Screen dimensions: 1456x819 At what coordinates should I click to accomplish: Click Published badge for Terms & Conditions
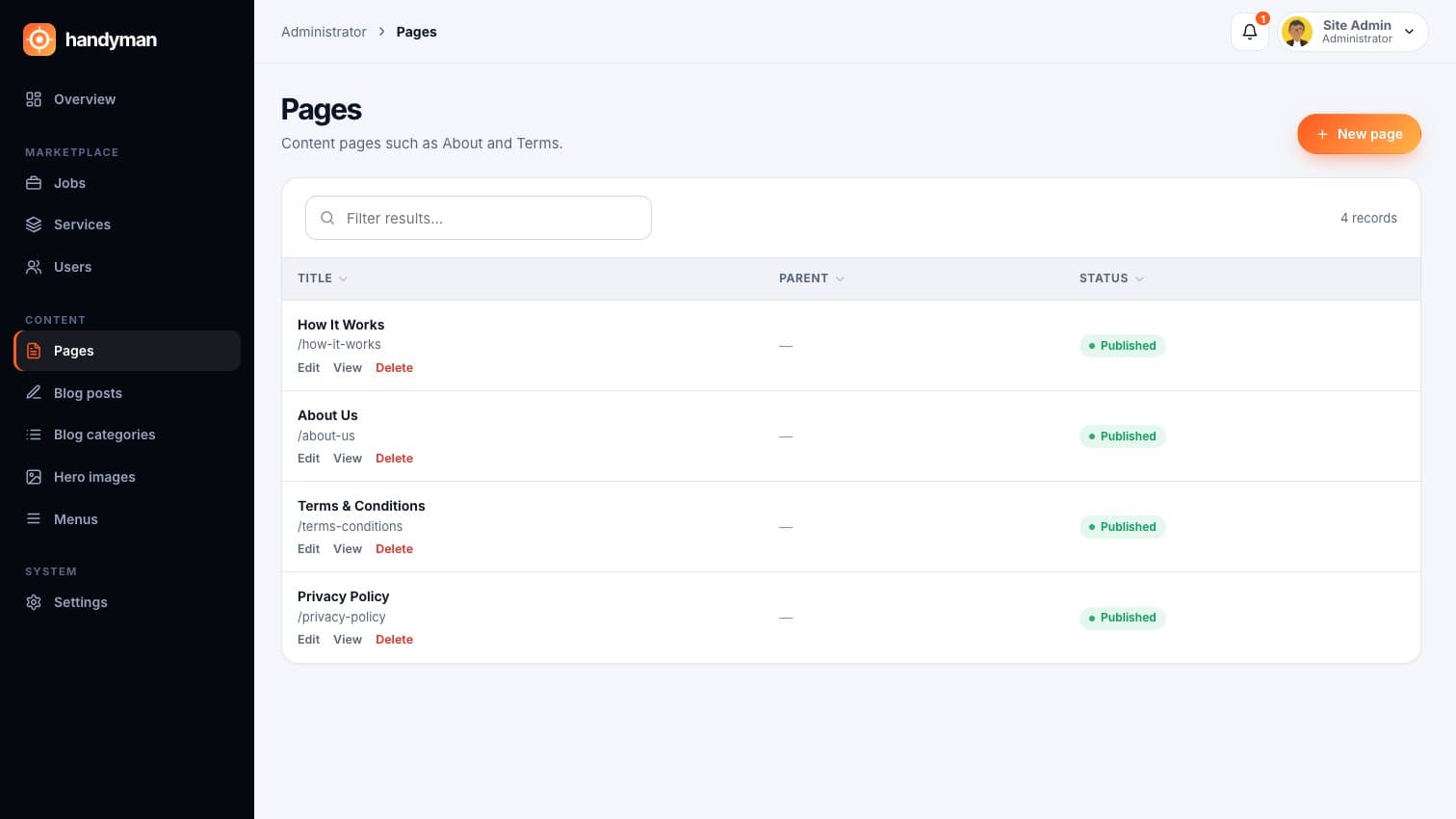(1122, 527)
